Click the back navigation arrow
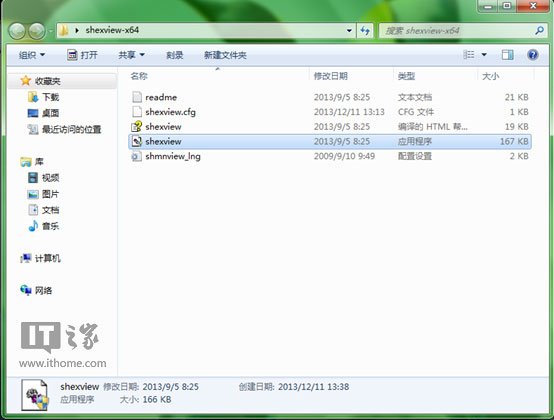 (x=17, y=31)
